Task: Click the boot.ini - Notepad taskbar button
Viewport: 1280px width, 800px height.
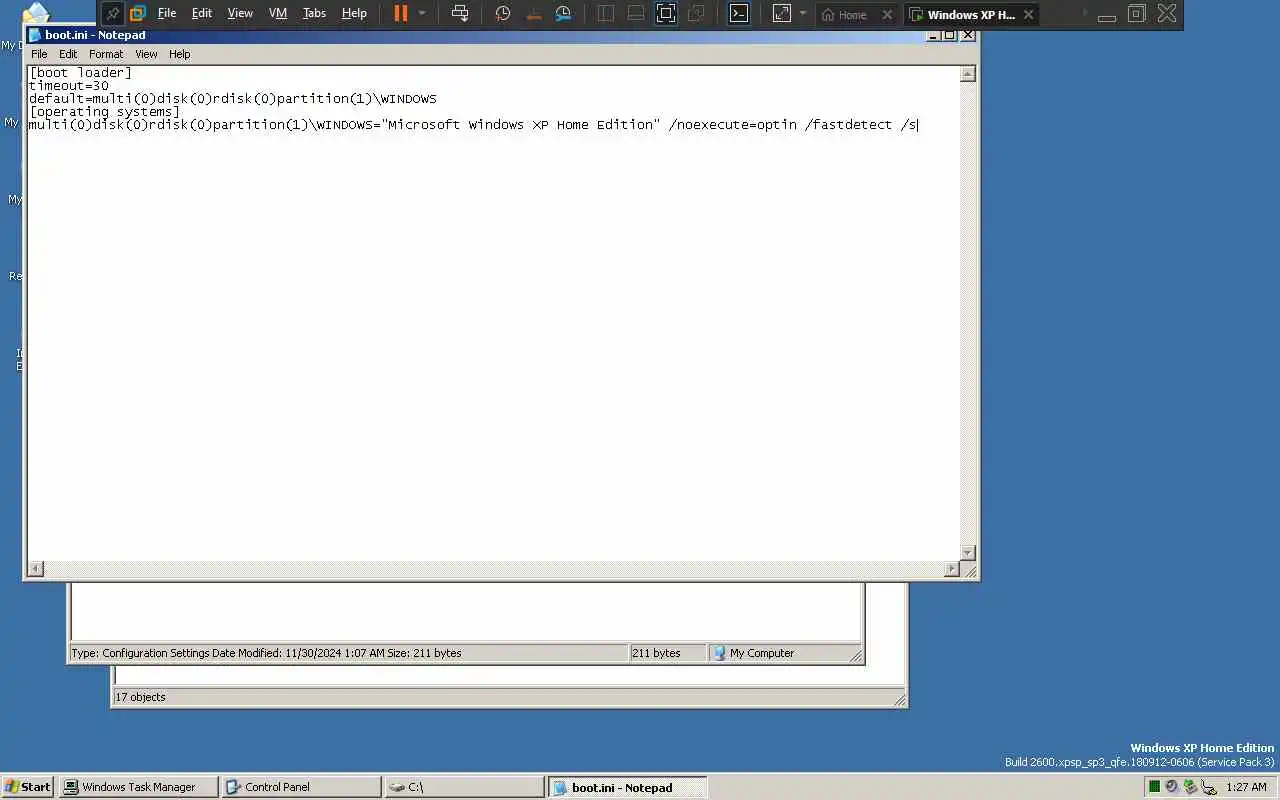Action: (x=627, y=787)
